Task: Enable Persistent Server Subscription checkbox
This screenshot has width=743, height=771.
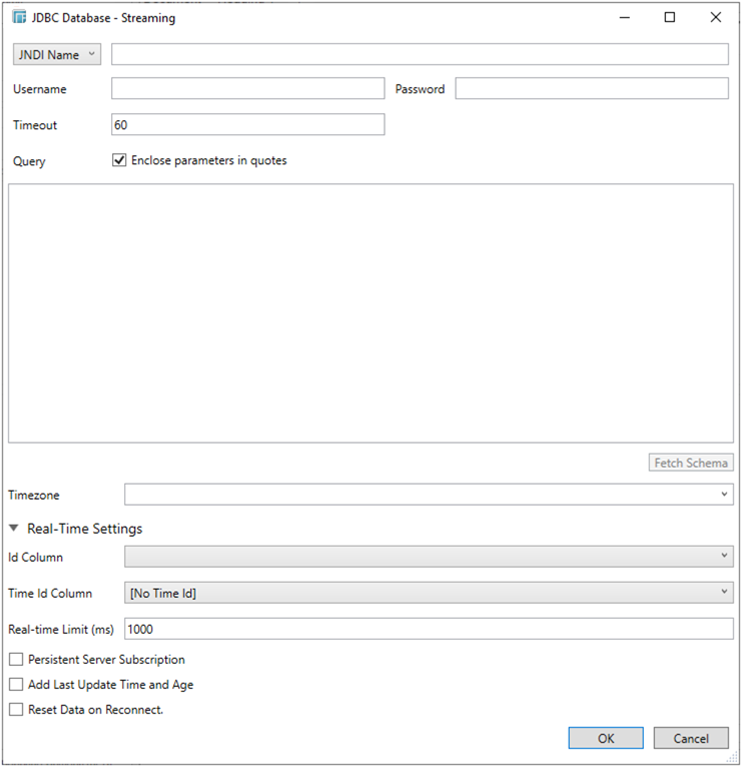Action: point(16,660)
